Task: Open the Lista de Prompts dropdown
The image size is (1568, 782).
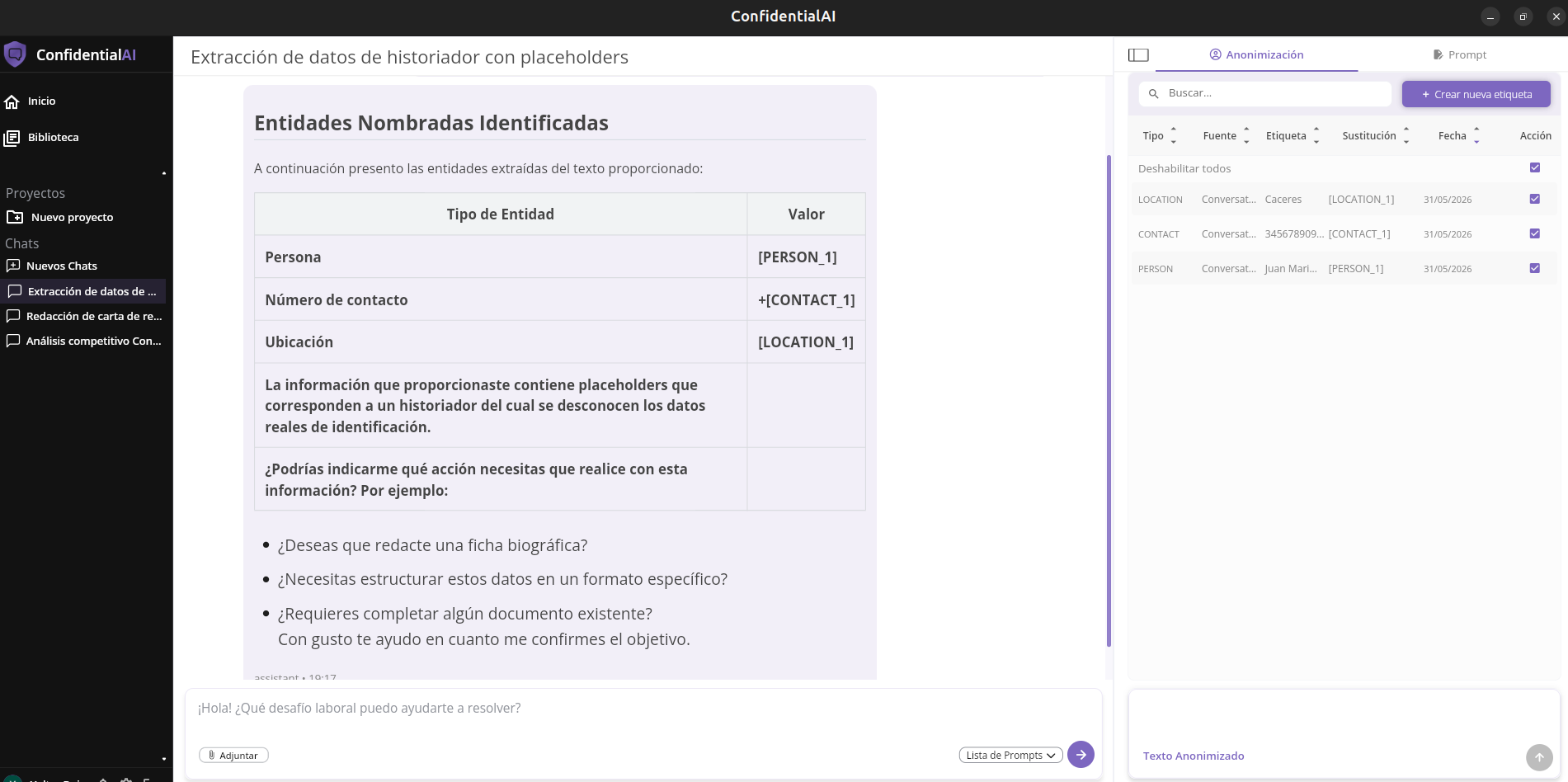Action: point(1010,755)
